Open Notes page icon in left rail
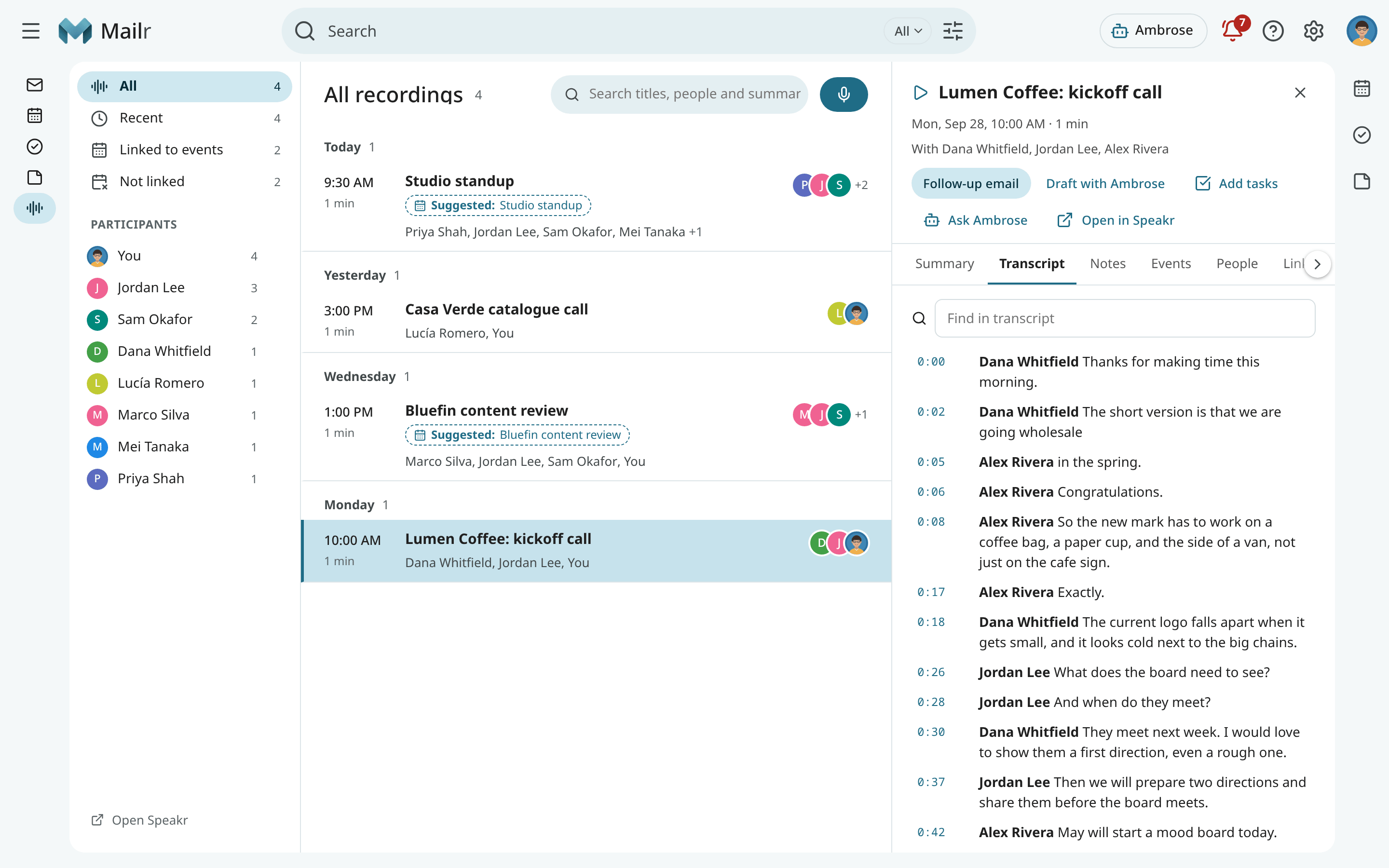 coord(34,177)
